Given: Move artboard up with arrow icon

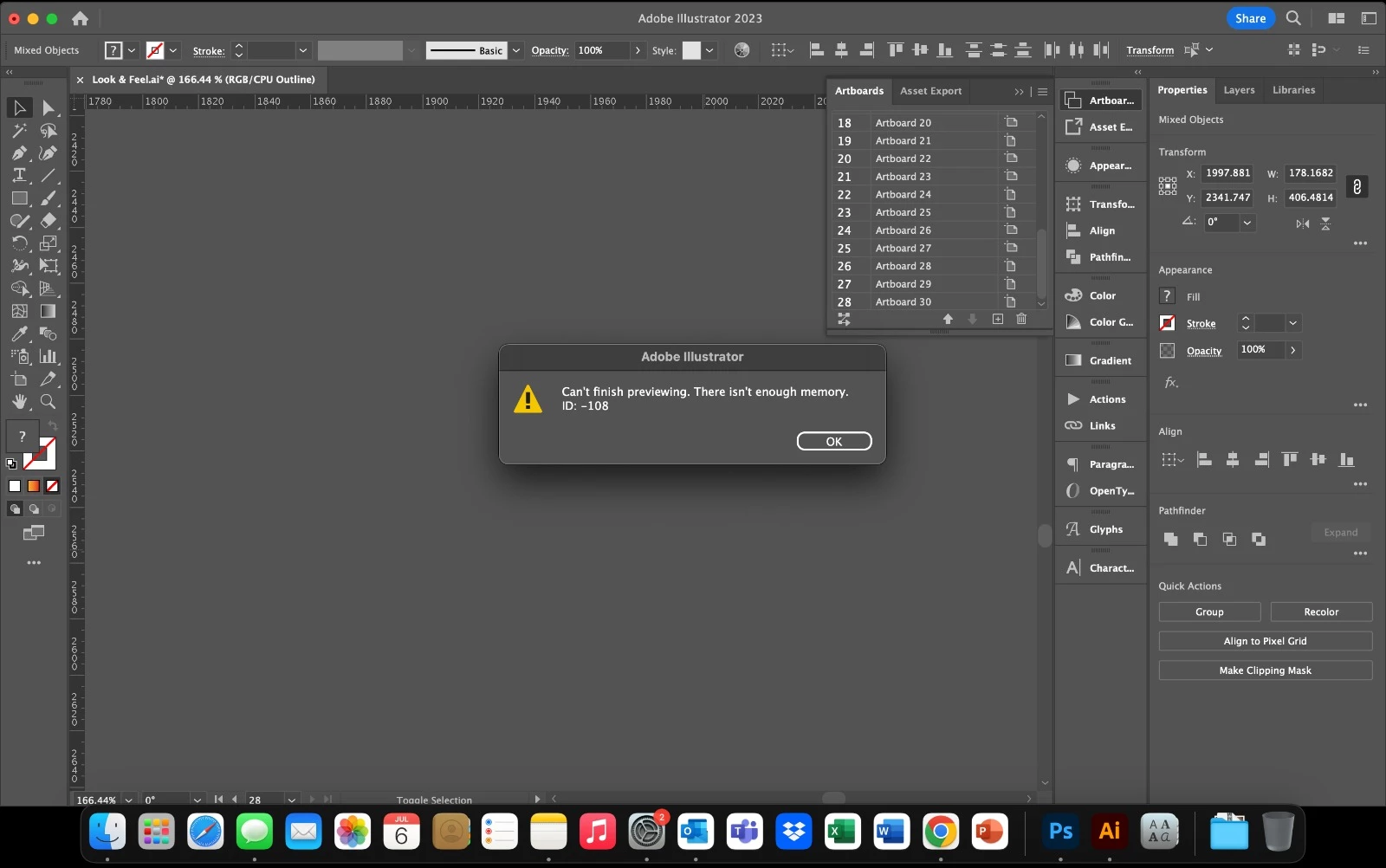Looking at the screenshot, I should (948, 319).
